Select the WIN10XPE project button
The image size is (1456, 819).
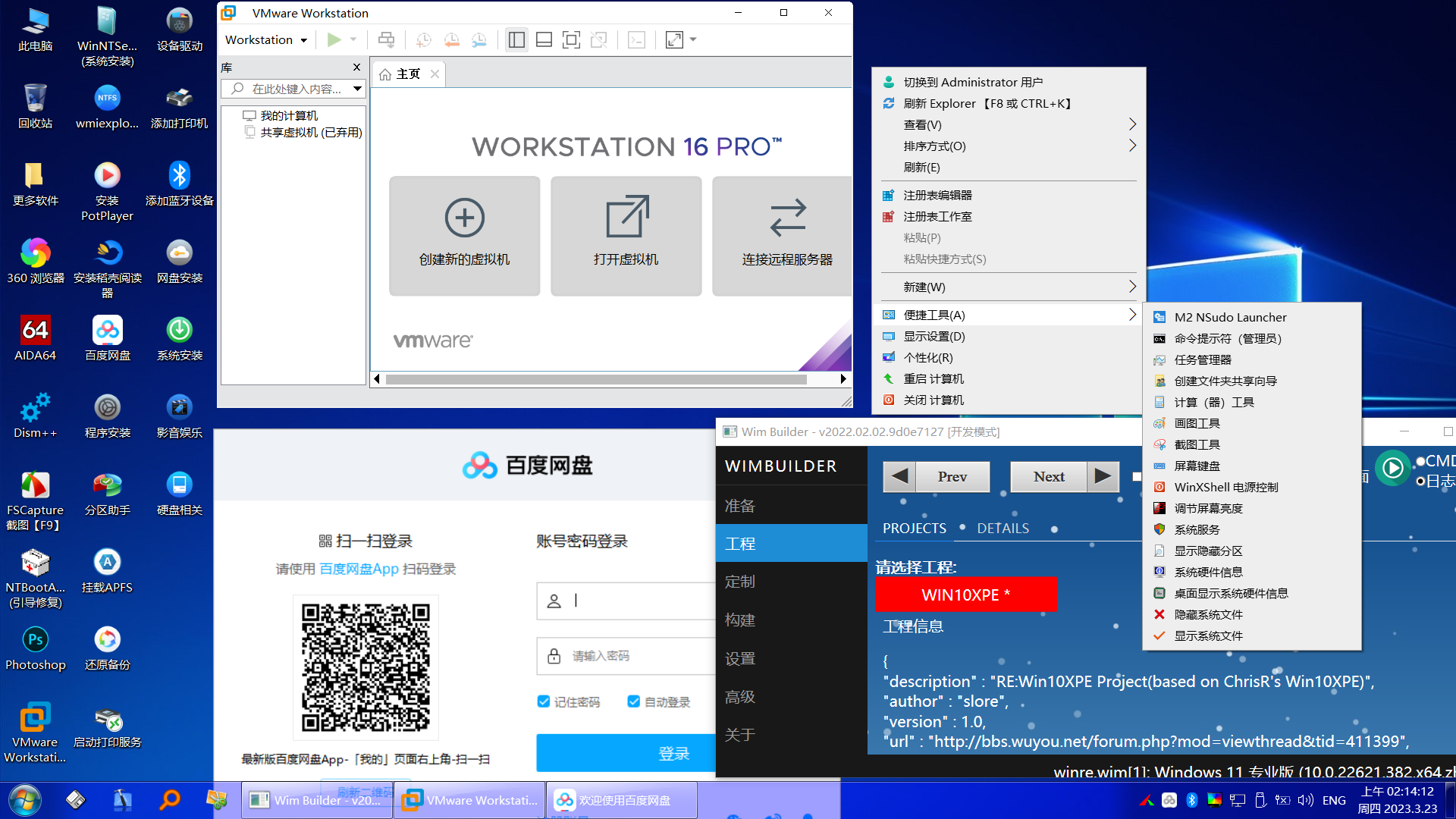965,595
